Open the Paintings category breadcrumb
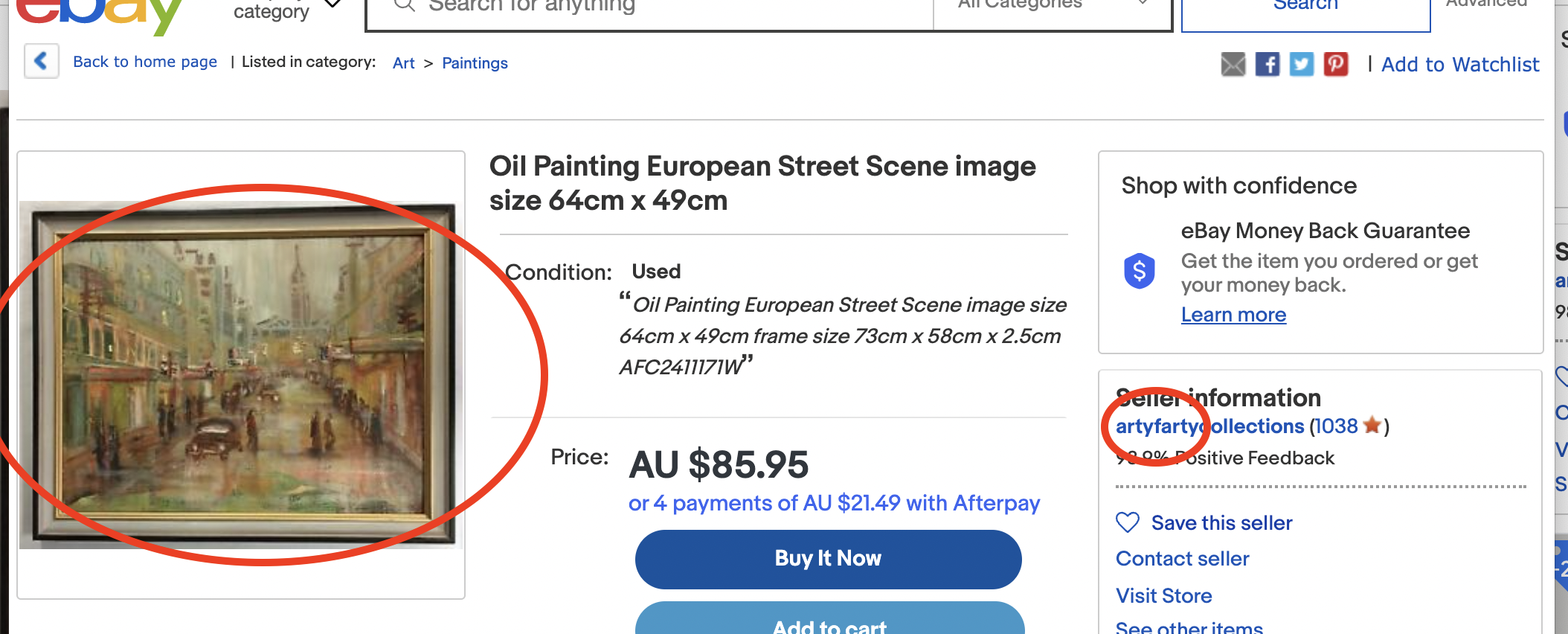The width and height of the screenshot is (1568, 634). 475,63
